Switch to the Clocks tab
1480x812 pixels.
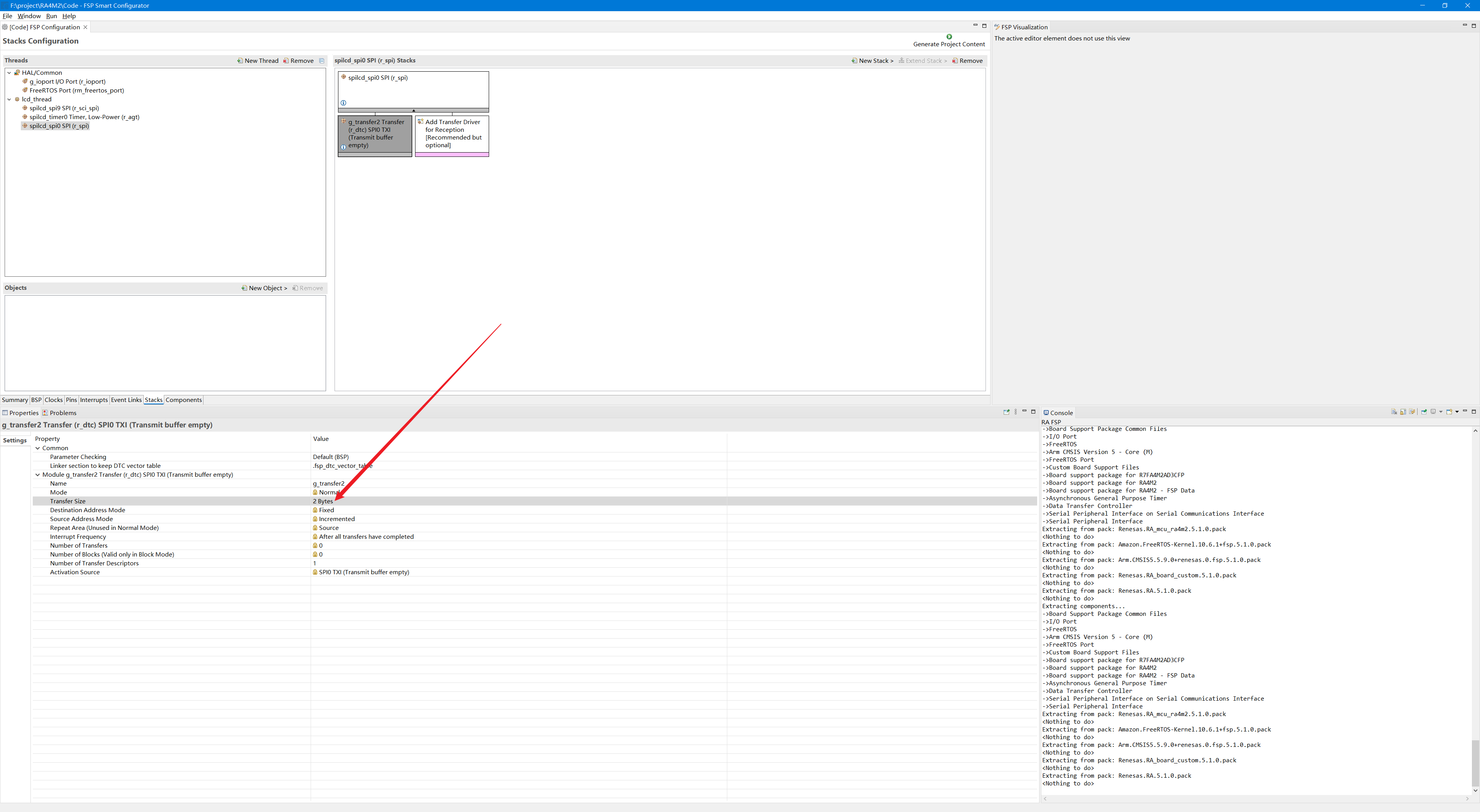coord(54,400)
